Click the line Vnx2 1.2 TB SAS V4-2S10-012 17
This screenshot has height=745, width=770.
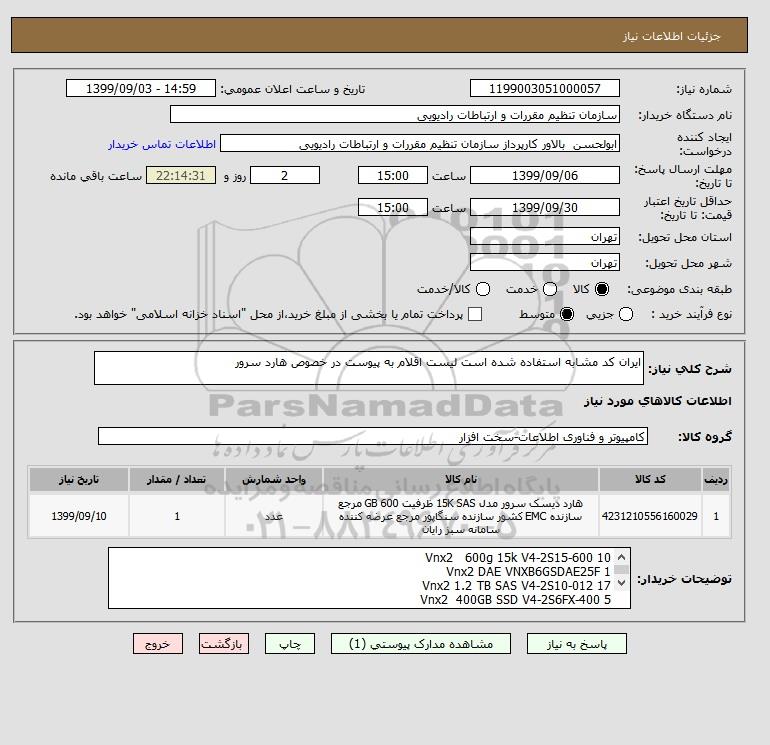tap(516, 585)
